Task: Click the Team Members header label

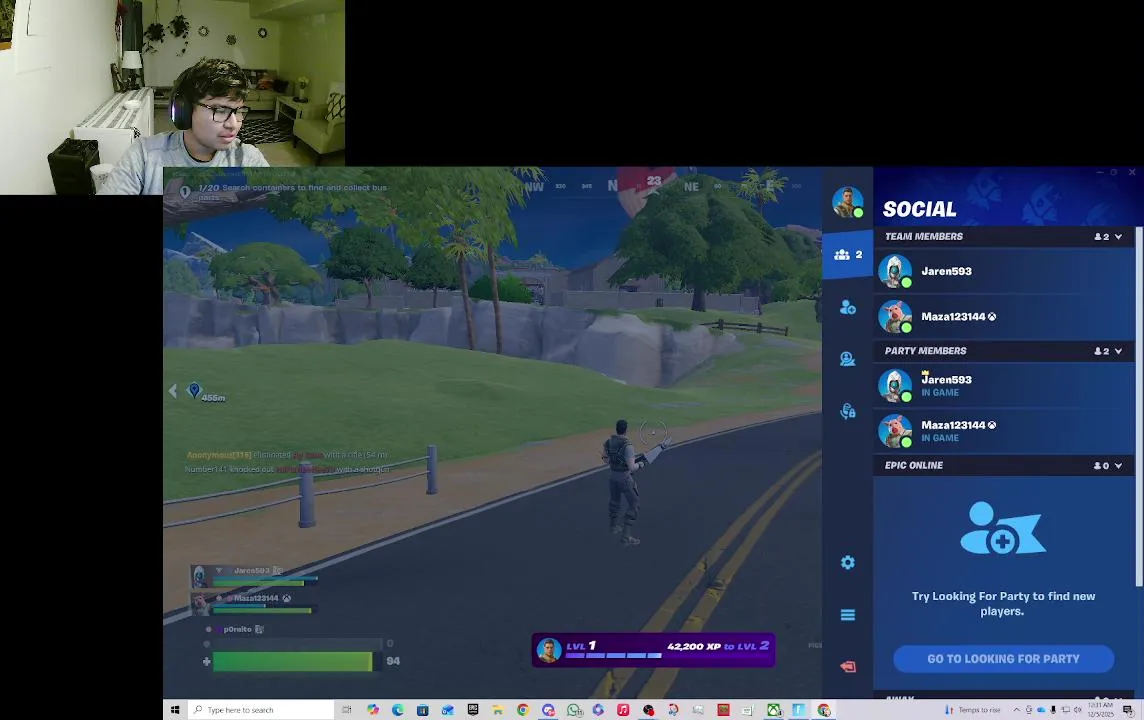Action: coord(924,236)
